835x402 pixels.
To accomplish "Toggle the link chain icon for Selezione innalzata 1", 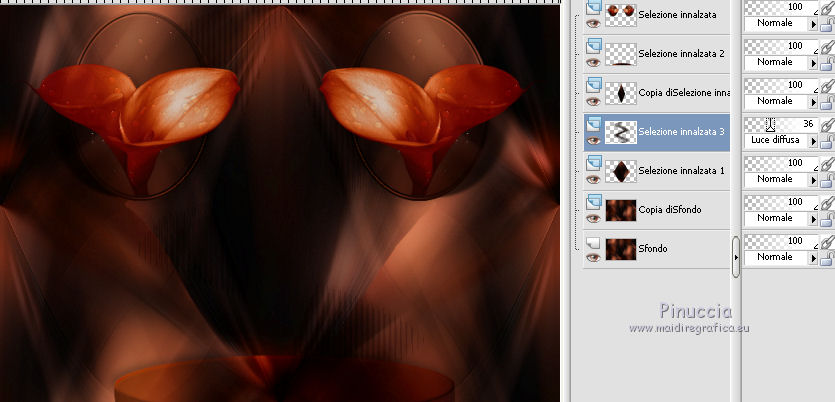I will (827, 165).
